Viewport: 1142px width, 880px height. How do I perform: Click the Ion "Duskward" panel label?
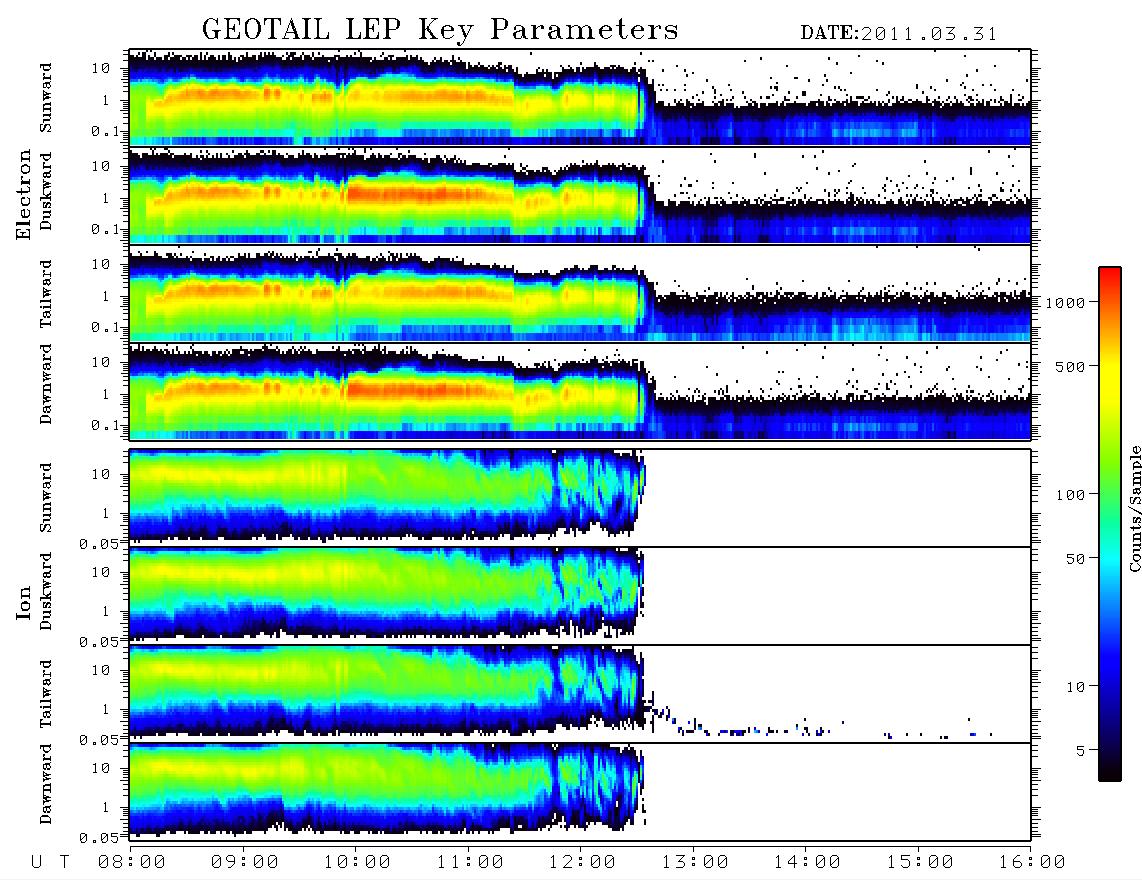pyautogui.click(x=45, y=591)
